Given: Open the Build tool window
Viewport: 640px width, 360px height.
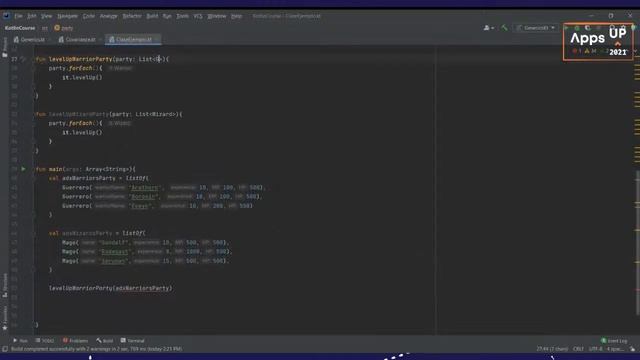Looking at the screenshot, I should (x=104, y=340).
